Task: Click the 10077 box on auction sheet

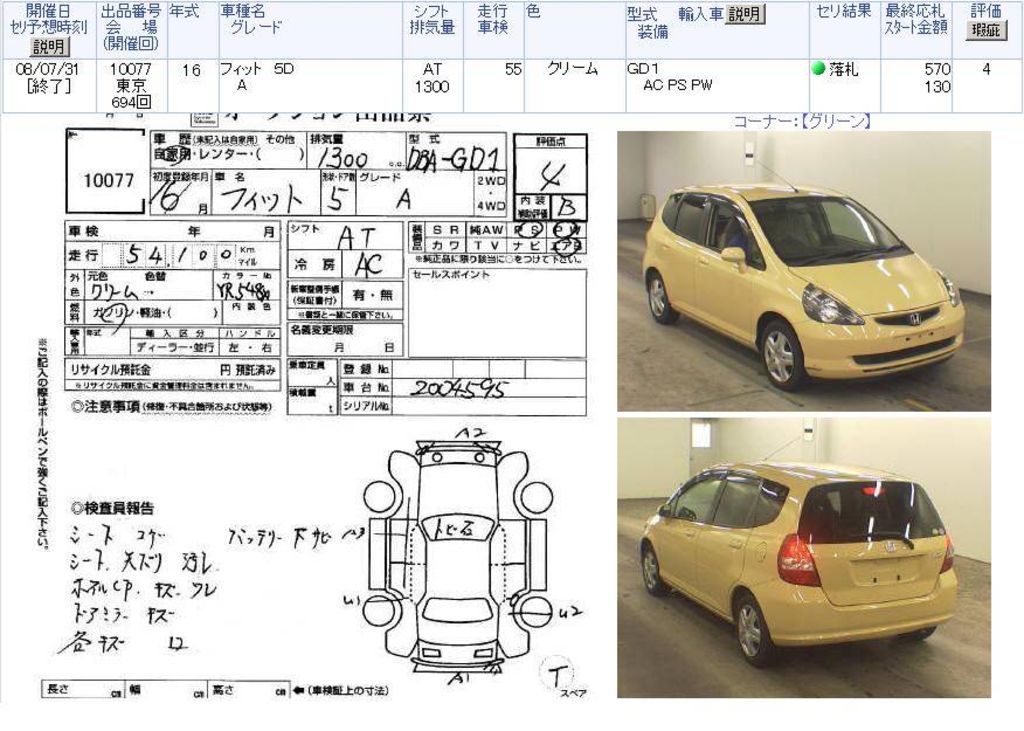Action: 107,180
